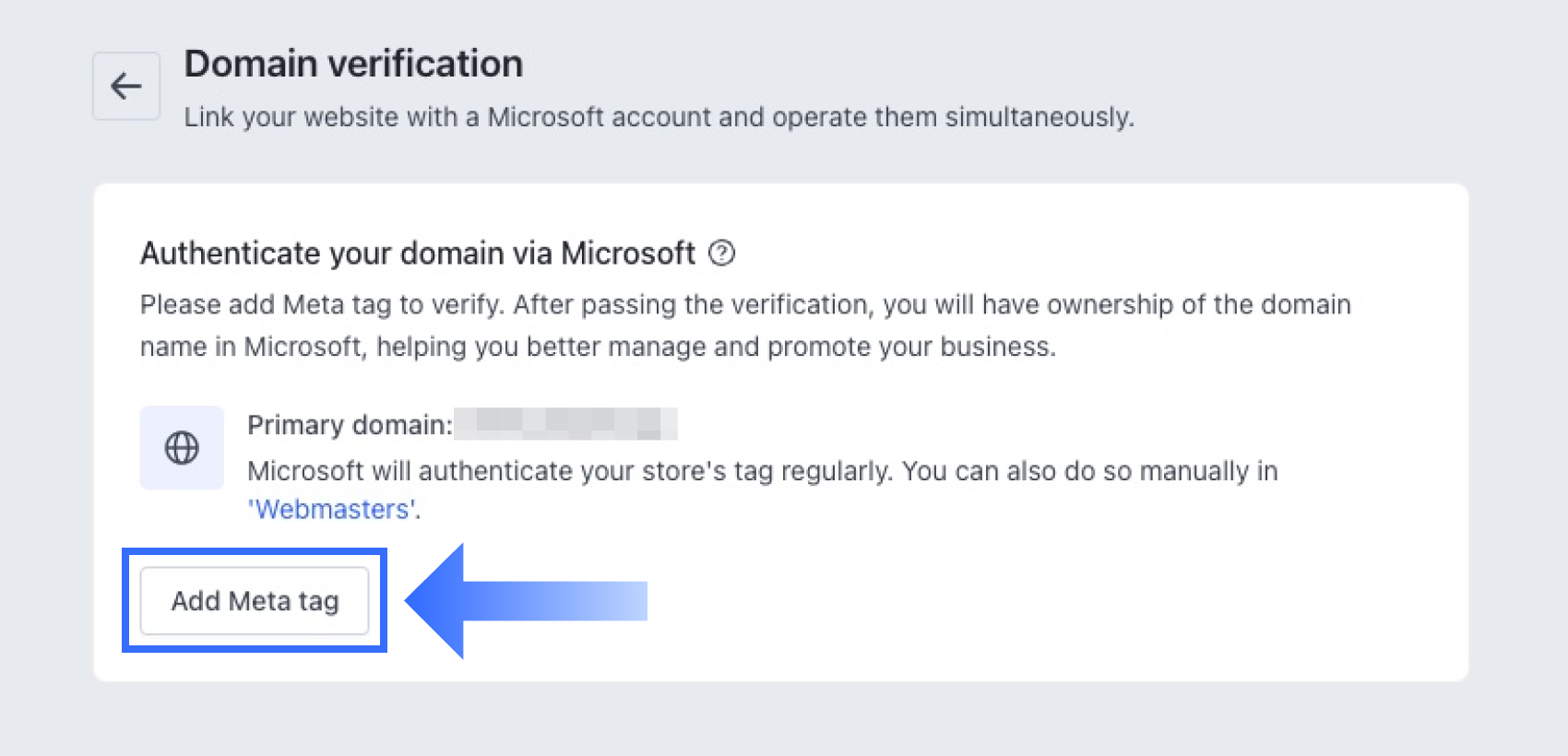Open the help icon beside Authenticate heading

721,253
